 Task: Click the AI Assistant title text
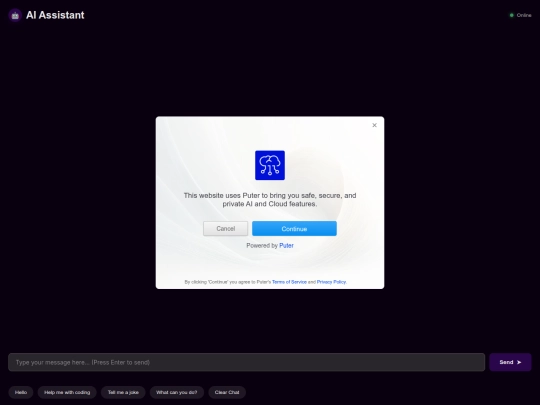55,15
